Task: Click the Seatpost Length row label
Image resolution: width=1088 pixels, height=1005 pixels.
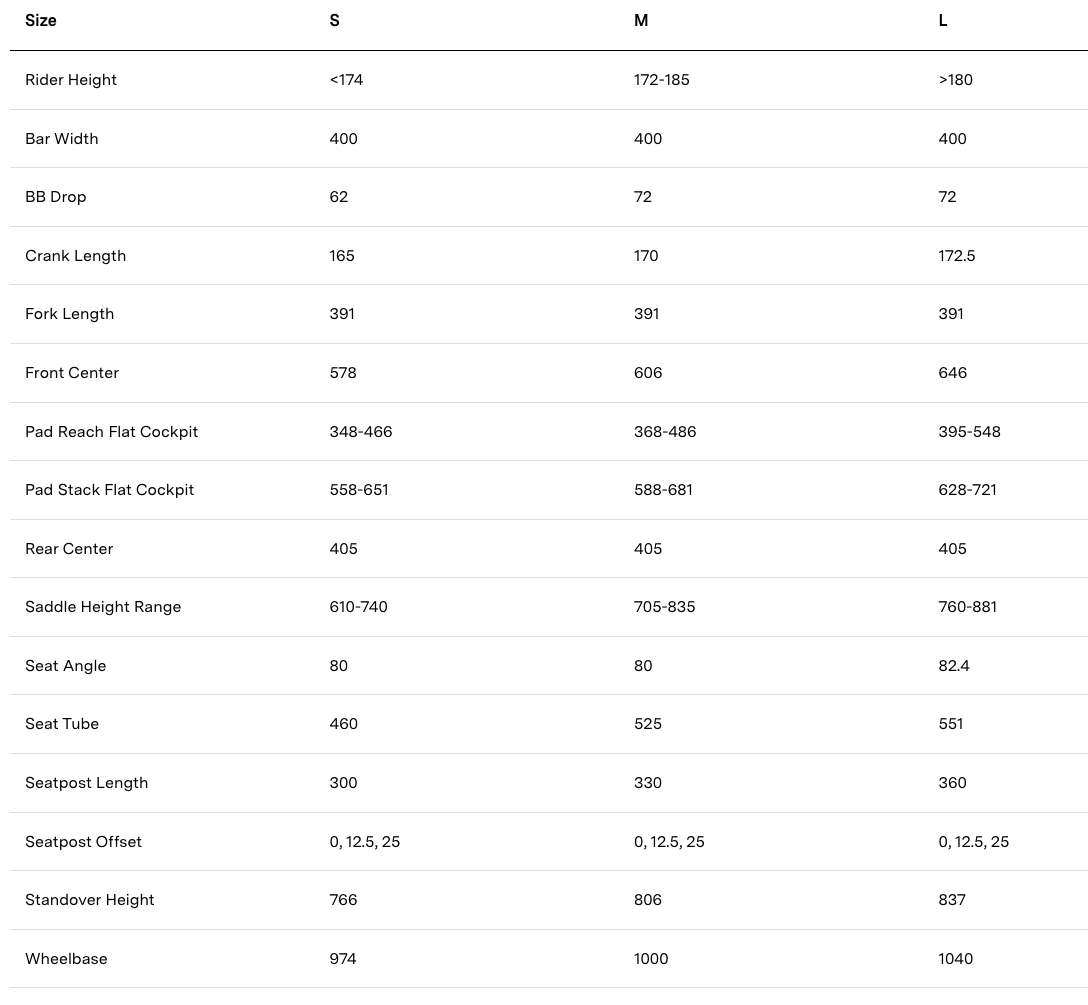Action: (87, 783)
